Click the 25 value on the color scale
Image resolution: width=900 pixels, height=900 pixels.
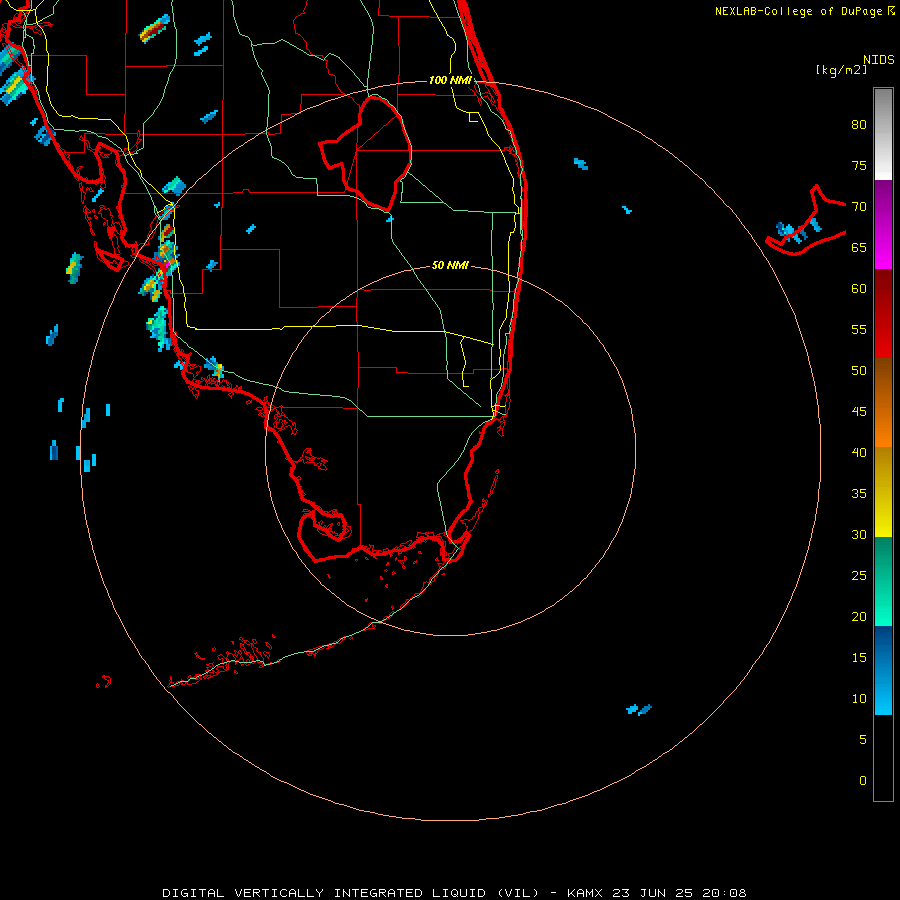859,575
